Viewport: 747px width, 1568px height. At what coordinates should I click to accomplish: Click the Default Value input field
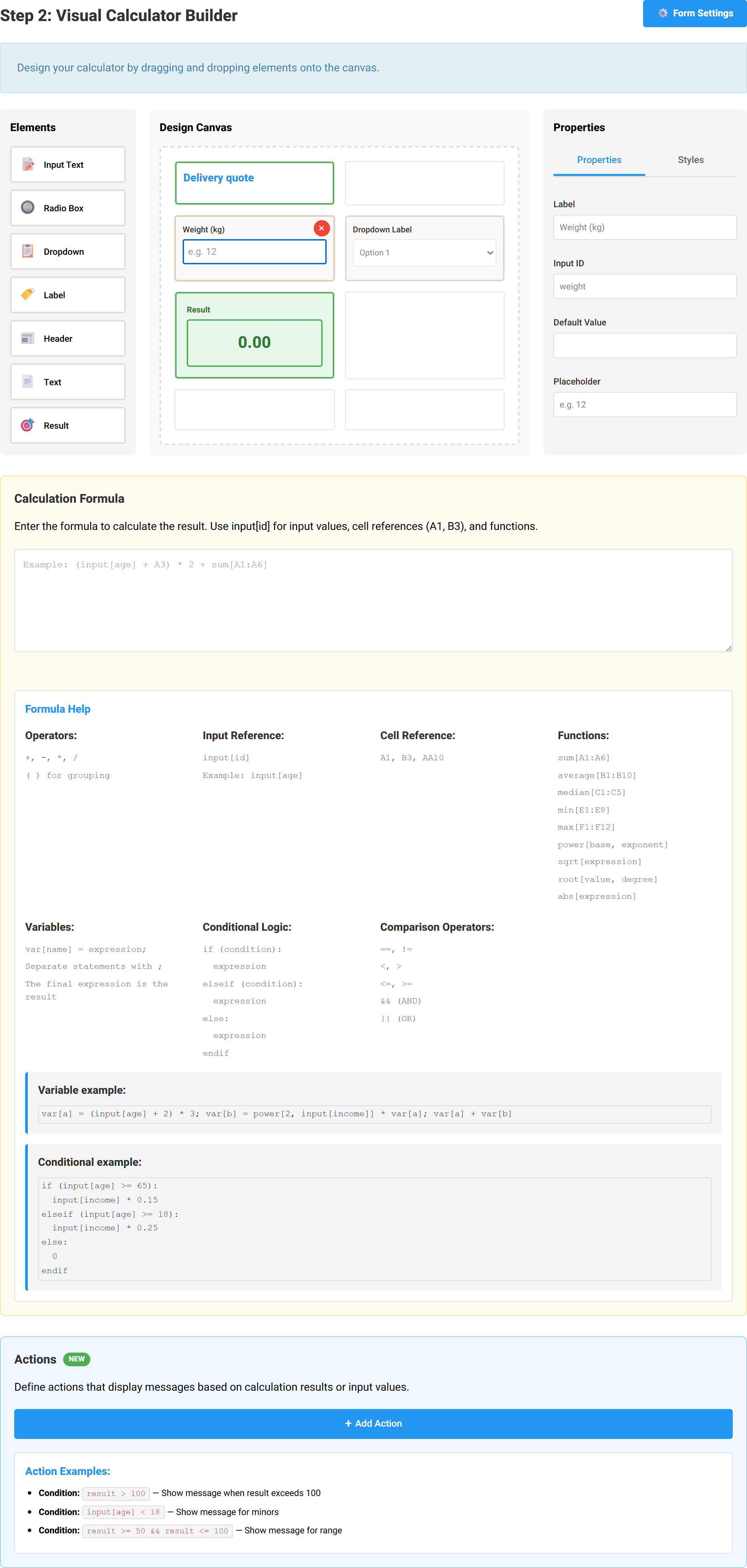[x=645, y=345]
